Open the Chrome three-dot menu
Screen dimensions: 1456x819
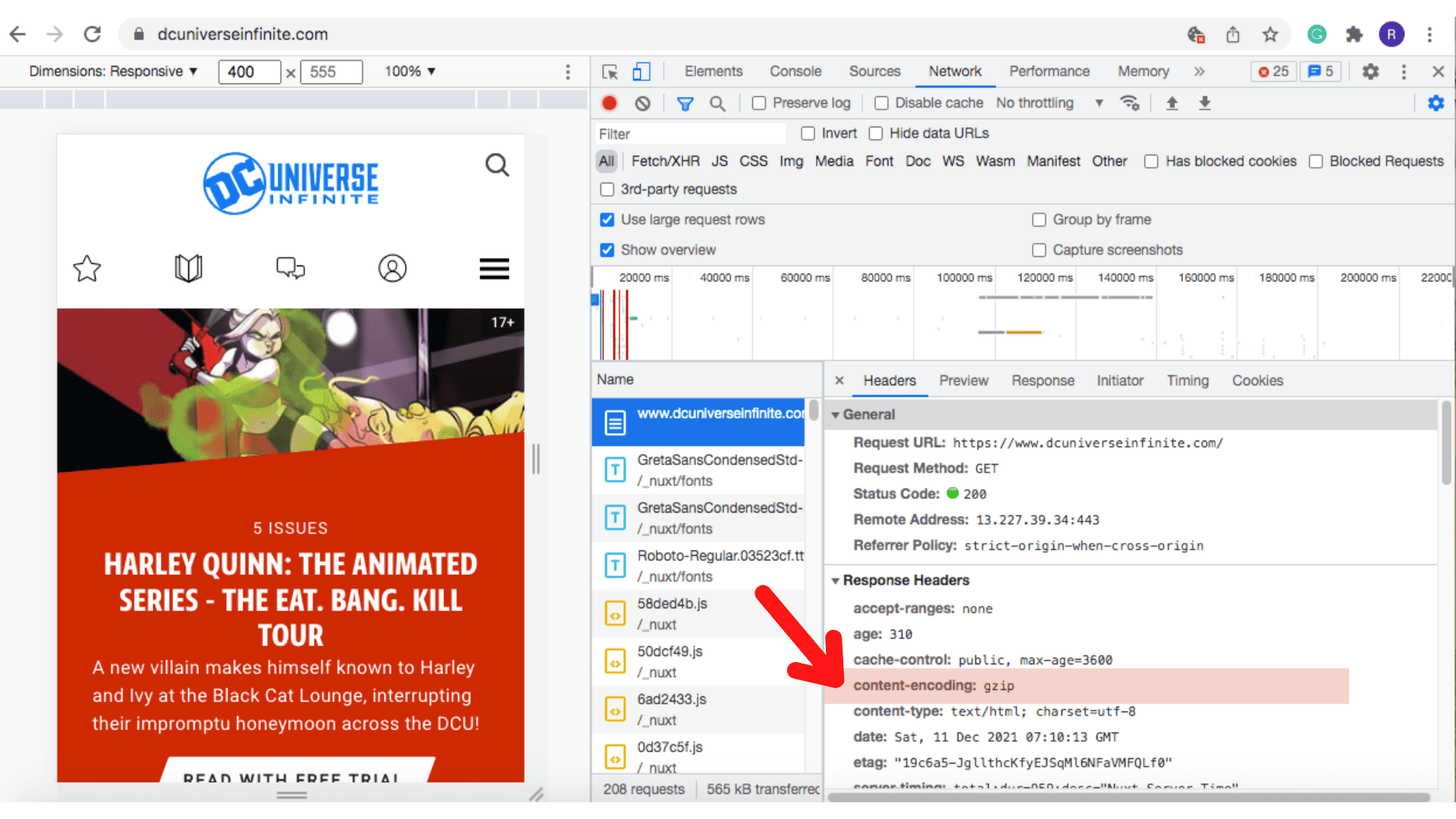click(x=1429, y=34)
